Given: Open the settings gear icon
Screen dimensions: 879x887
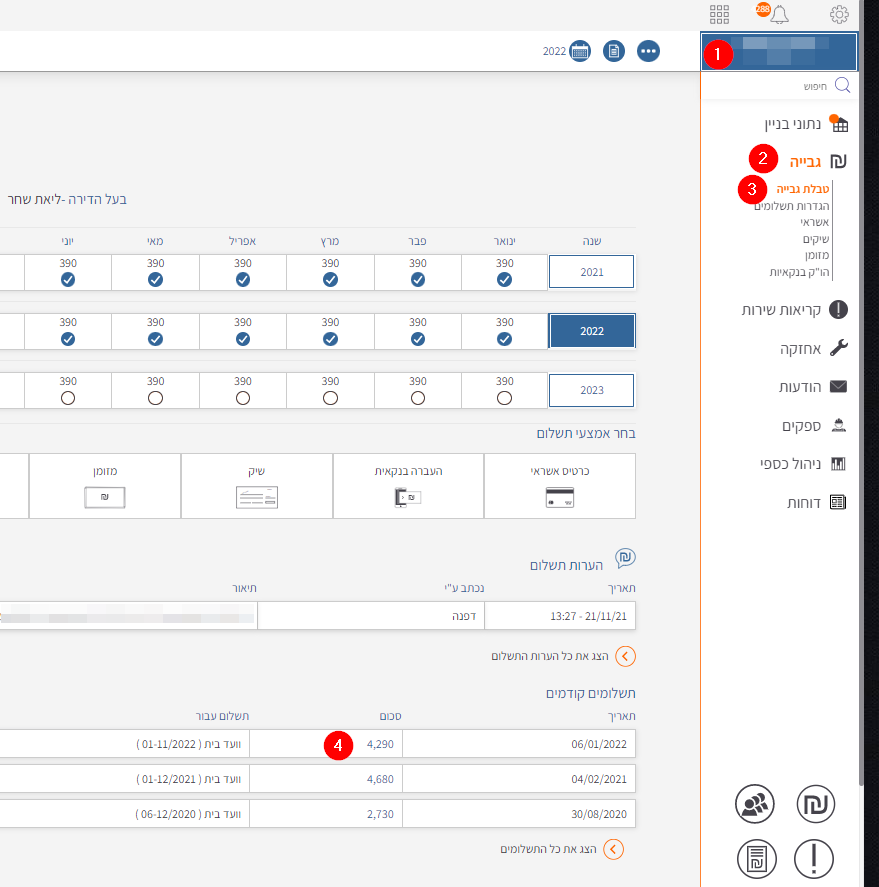Looking at the screenshot, I should [839, 14].
